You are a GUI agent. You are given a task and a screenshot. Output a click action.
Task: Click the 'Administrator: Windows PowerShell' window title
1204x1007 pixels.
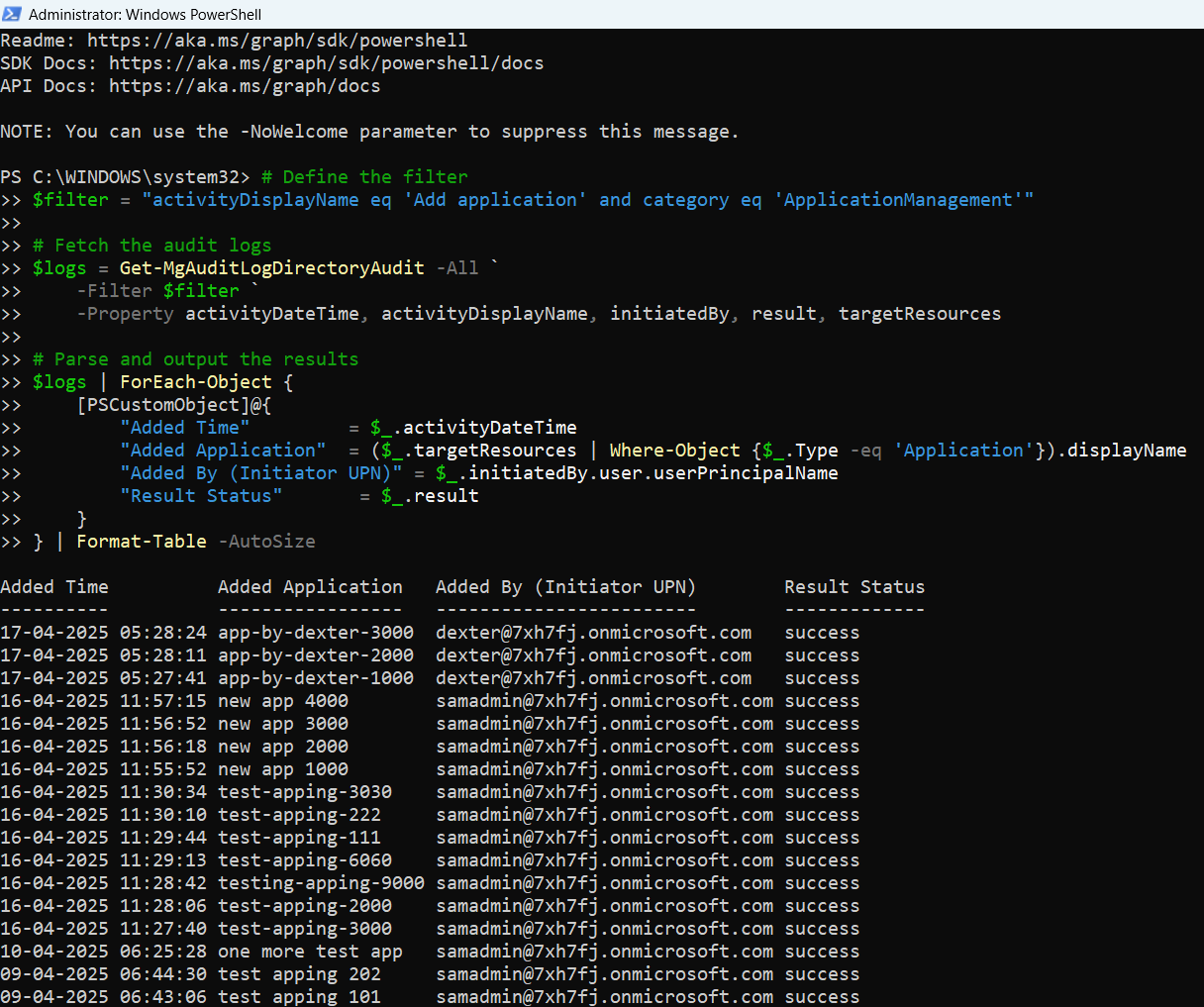point(145,14)
